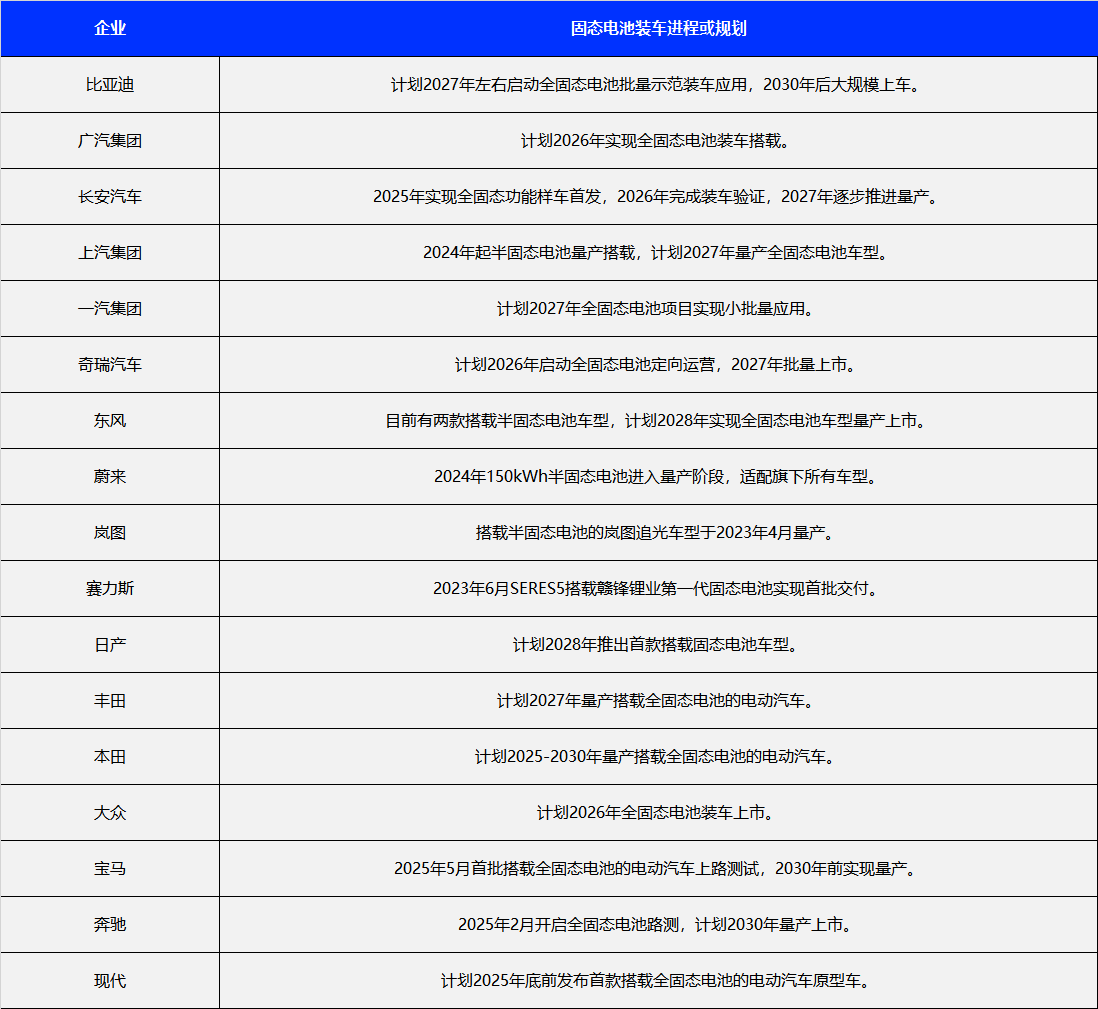Screen dimensions: 1098x1009
Task: Select the 现代 company cell
Action: pos(110,981)
